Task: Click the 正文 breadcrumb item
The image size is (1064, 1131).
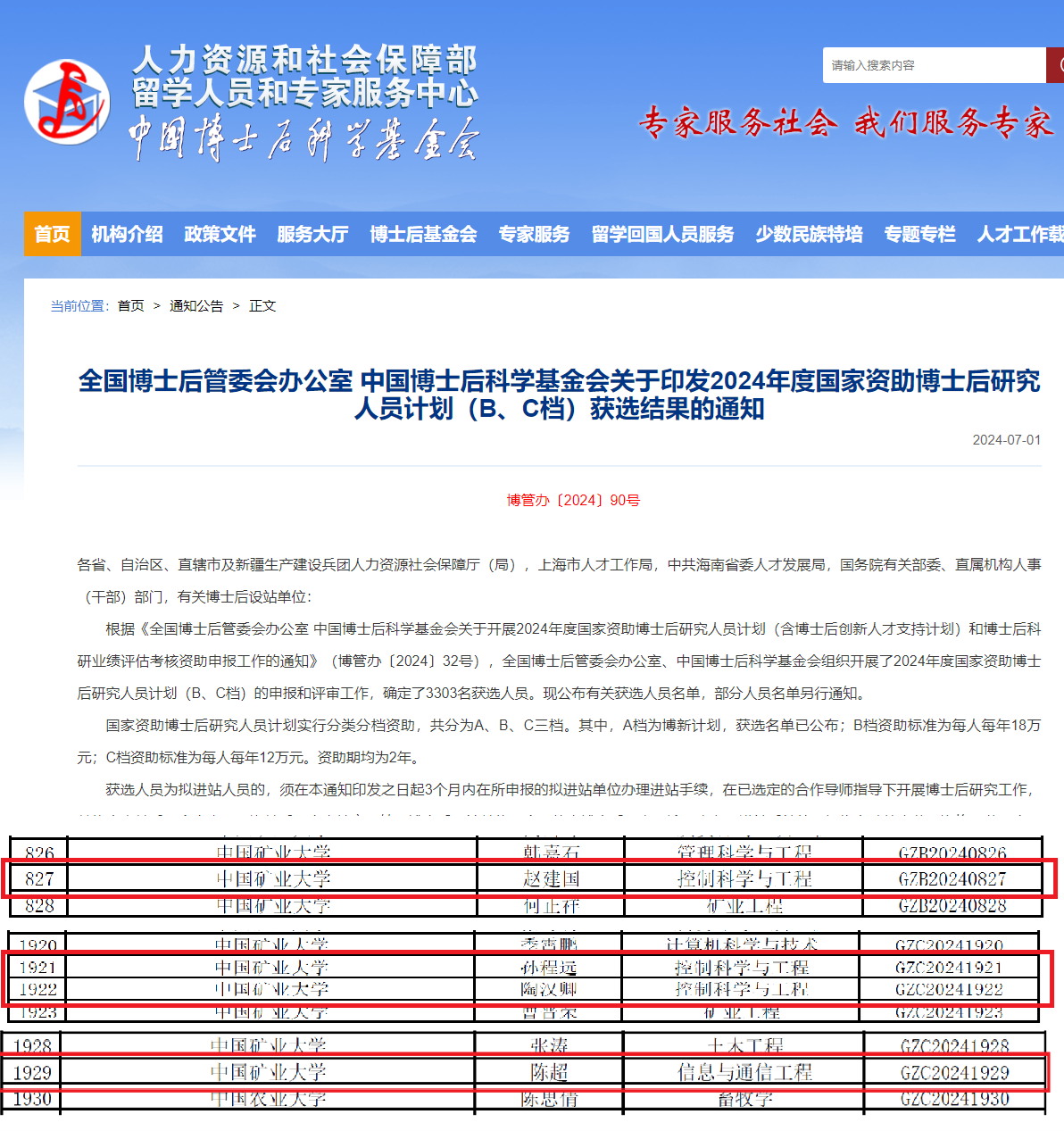Action: pyautogui.click(x=262, y=305)
